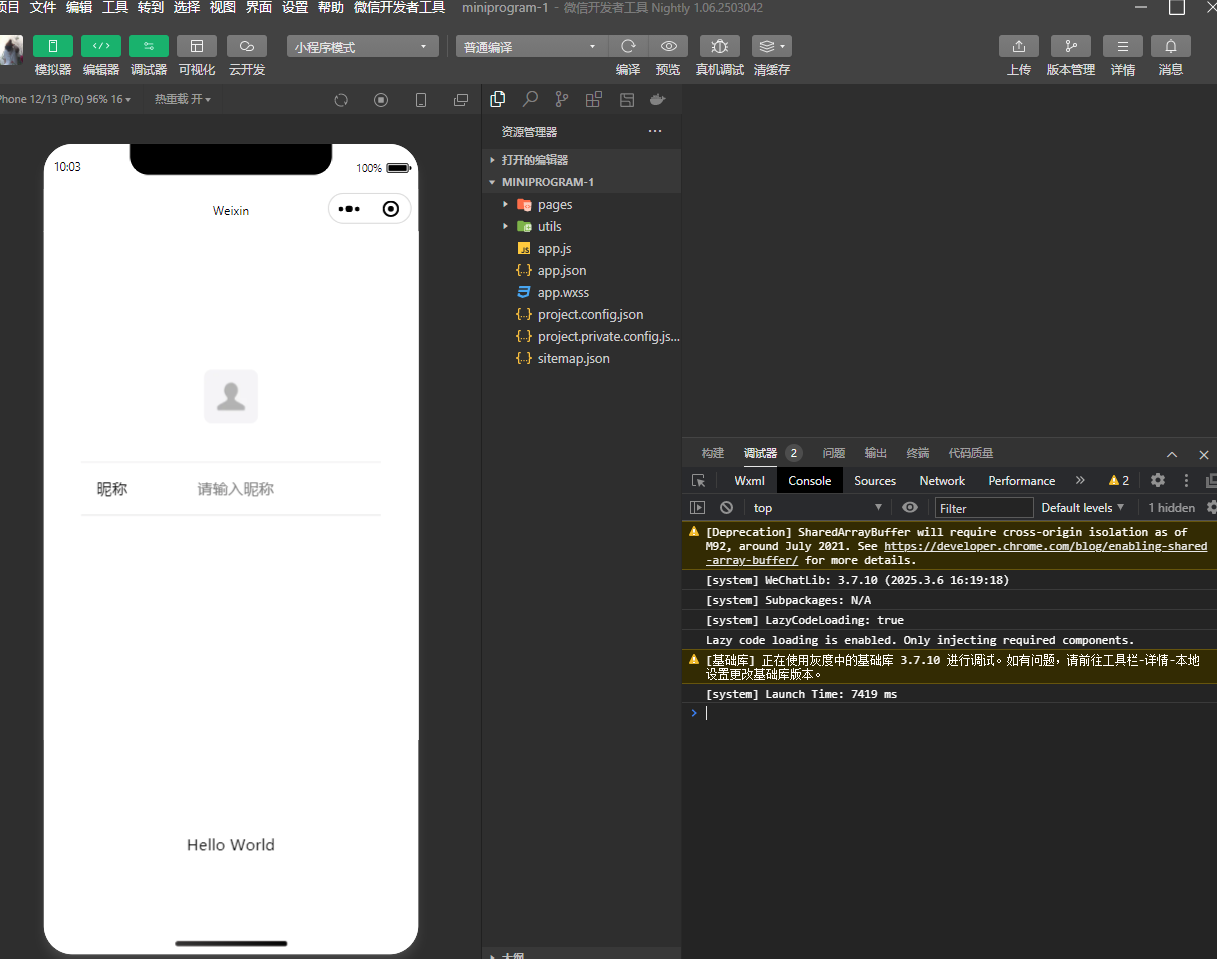Click the 上传 upload icon
This screenshot has height=959, width=1217.
pyautogui.click(x=1019, y=46)
